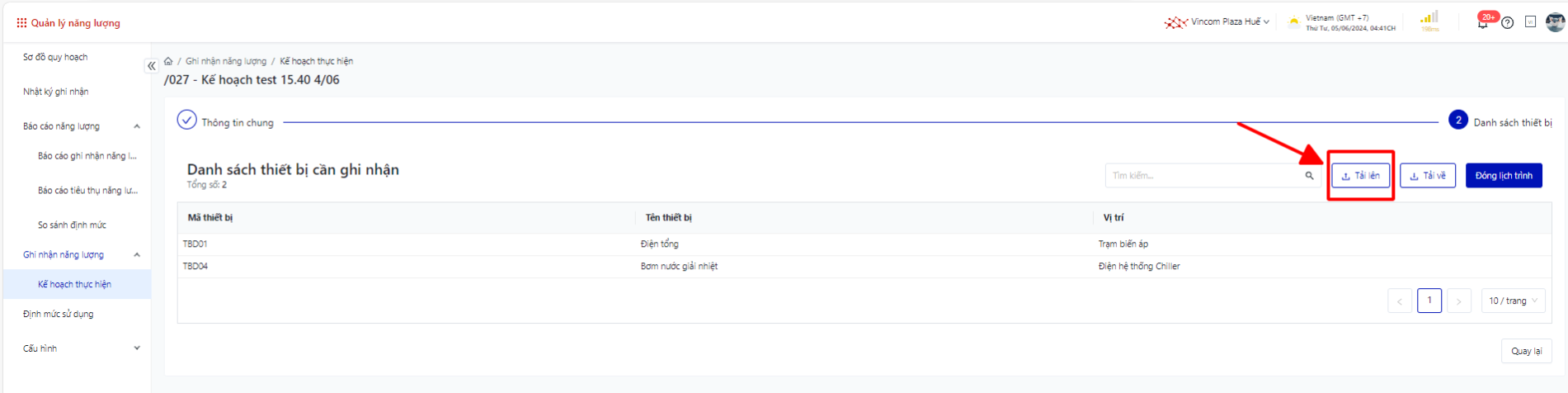Click the Tải lên upload button

click(x=1360, y=176)
